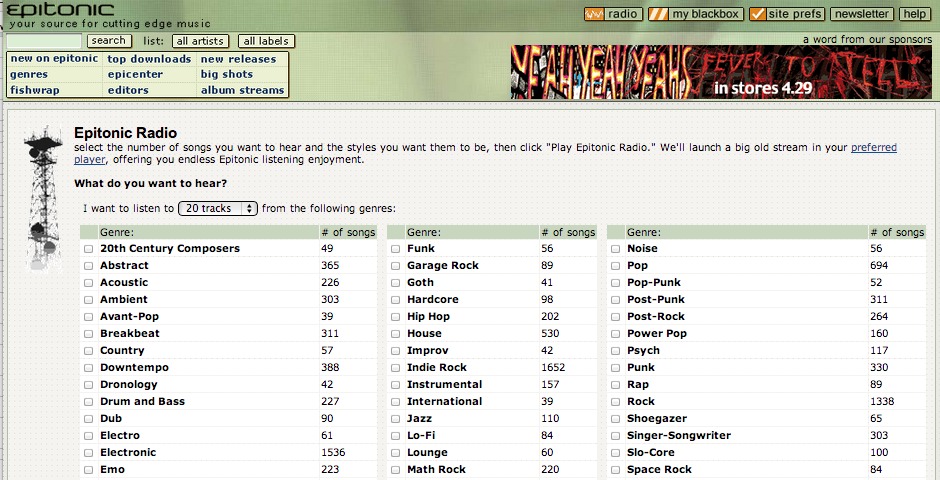Enable the Hip Hop checkbox
The image size is (940, 480).
click(x=396, y=317)
